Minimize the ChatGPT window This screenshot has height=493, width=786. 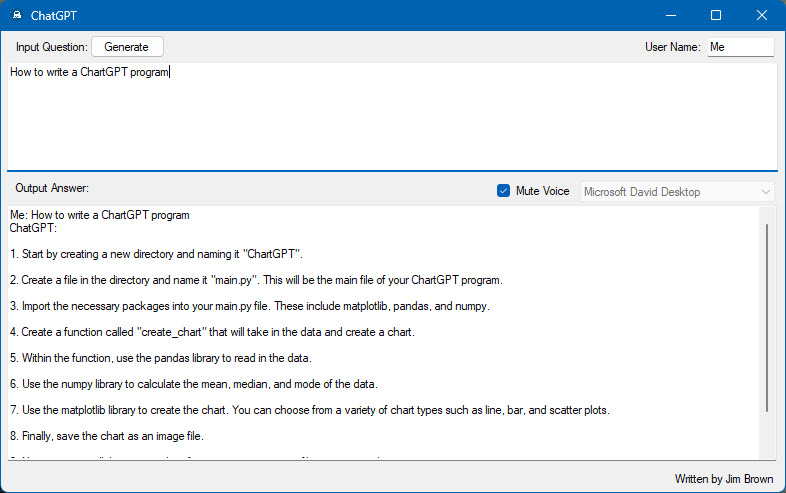click(671, 16)
